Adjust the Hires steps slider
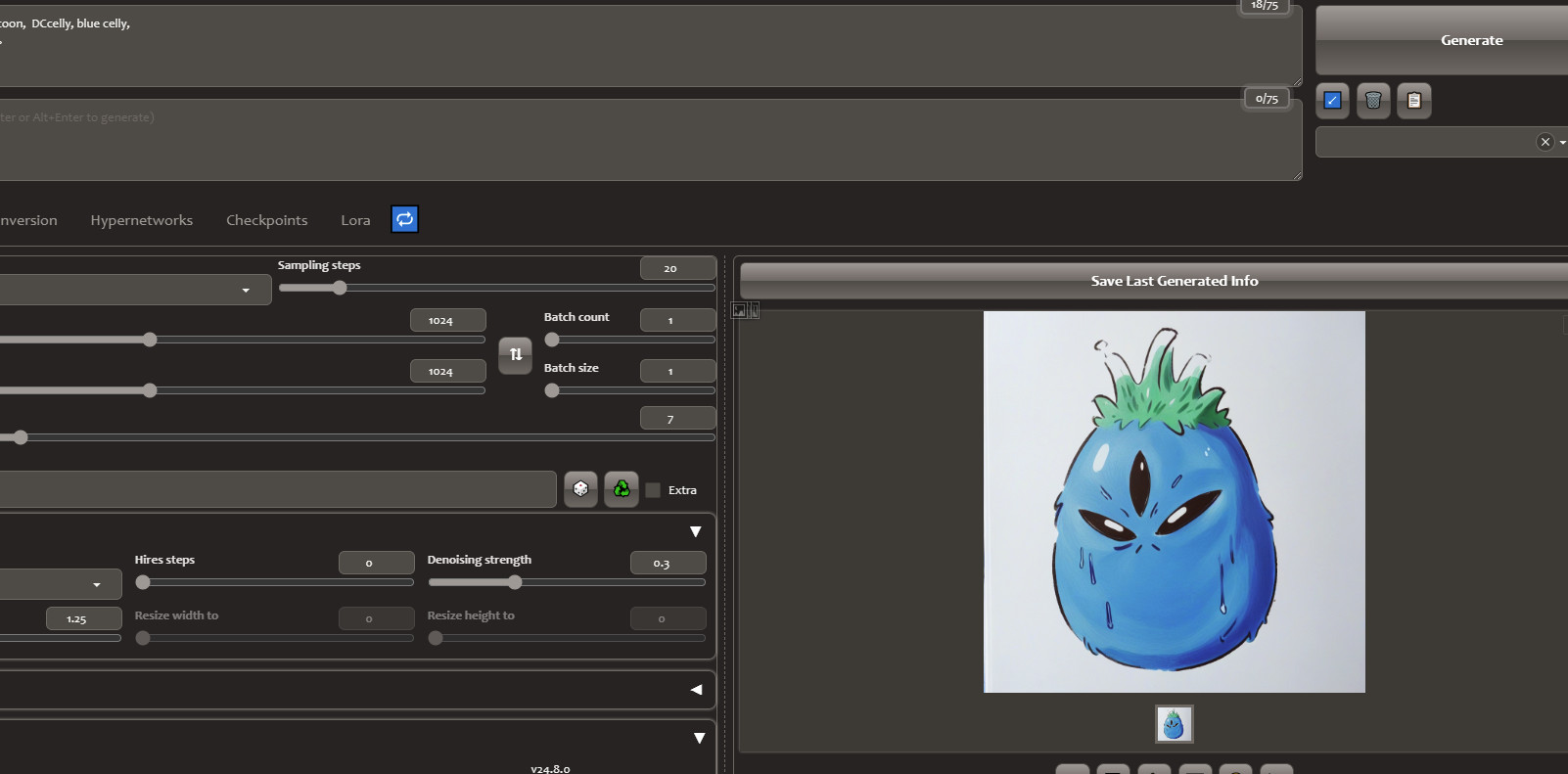The width and height of the screenshot is (1568, 774). pos(274,582)
